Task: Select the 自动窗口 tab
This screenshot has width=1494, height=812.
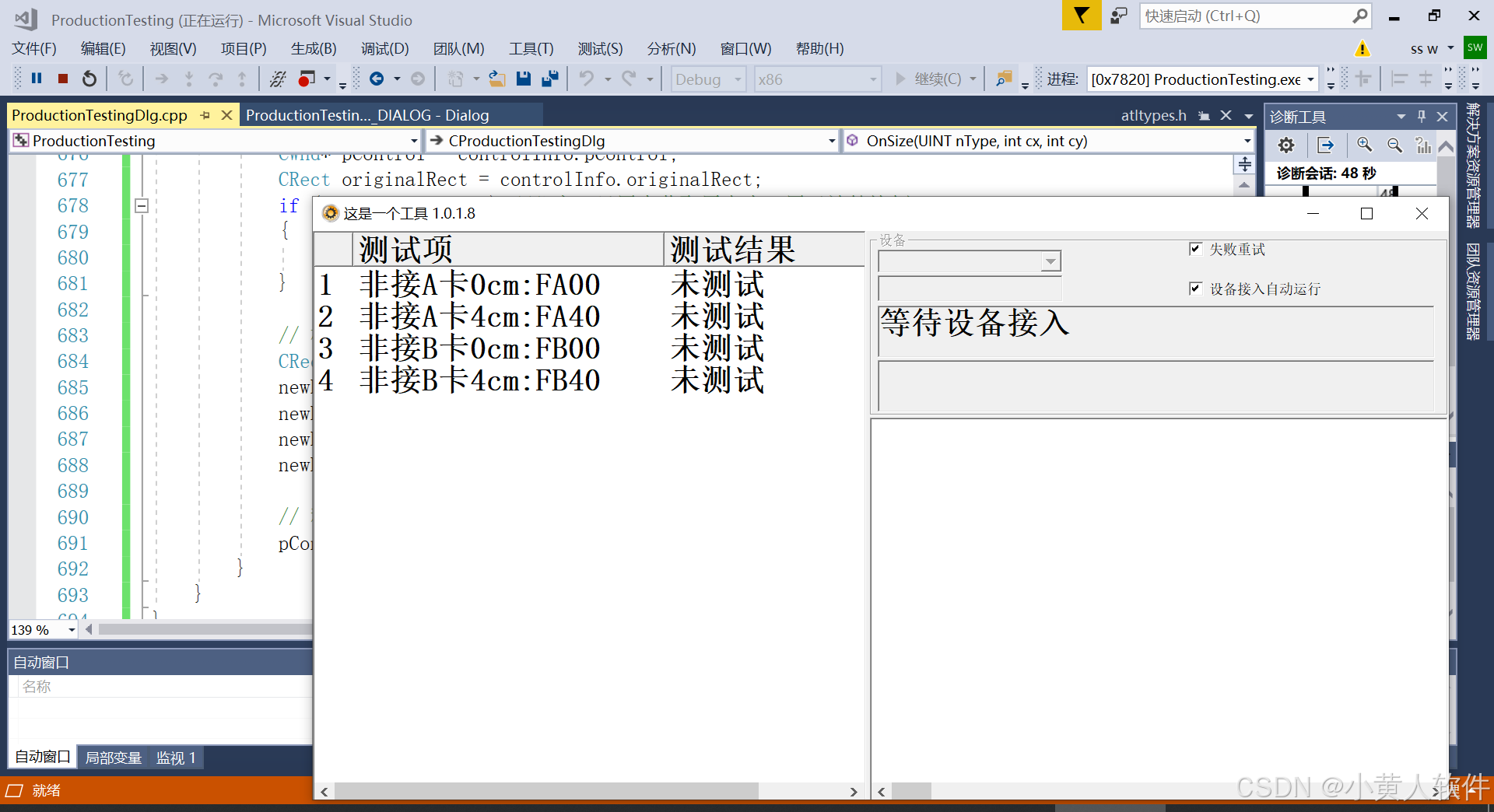Action: [x=43, y=757]
